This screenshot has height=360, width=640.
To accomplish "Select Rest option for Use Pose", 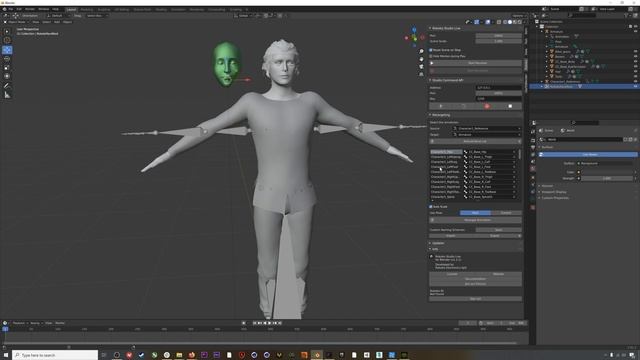I will [475, 213].
